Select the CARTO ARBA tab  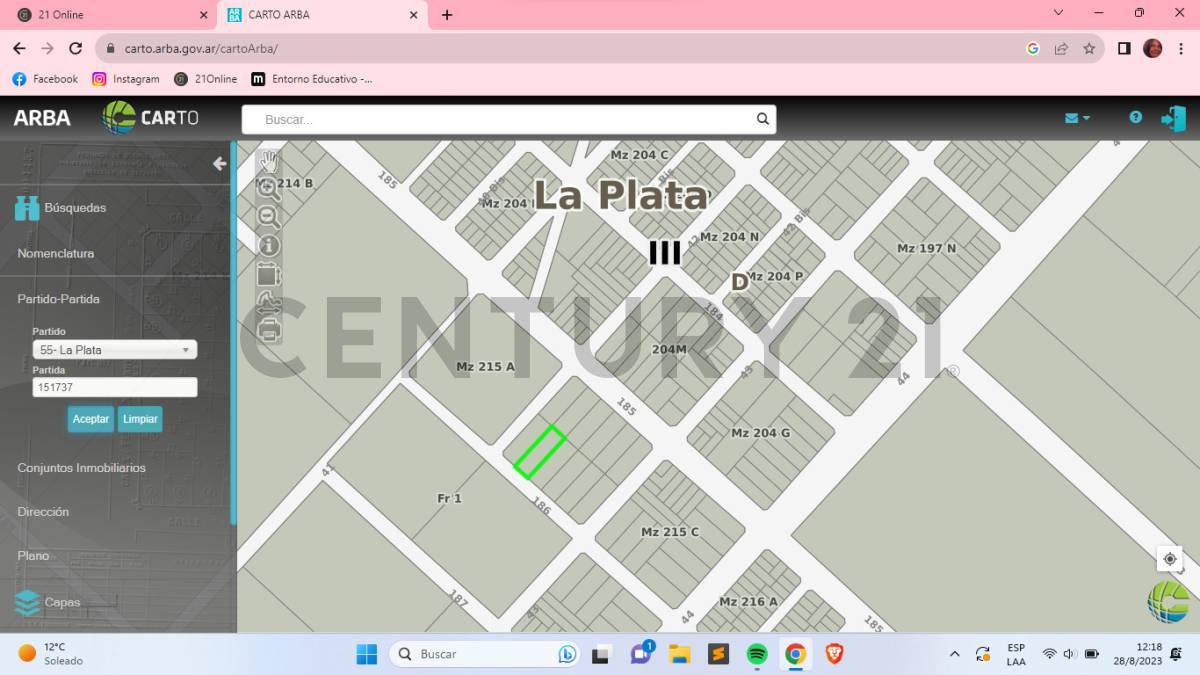[323, 15]
